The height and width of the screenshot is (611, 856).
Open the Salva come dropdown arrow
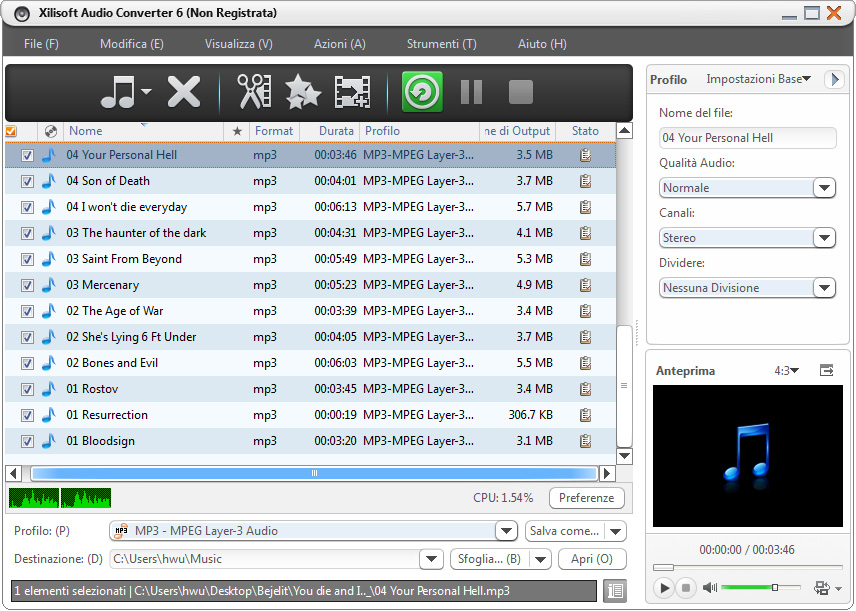pyautogui.click(x=616, y=531)
